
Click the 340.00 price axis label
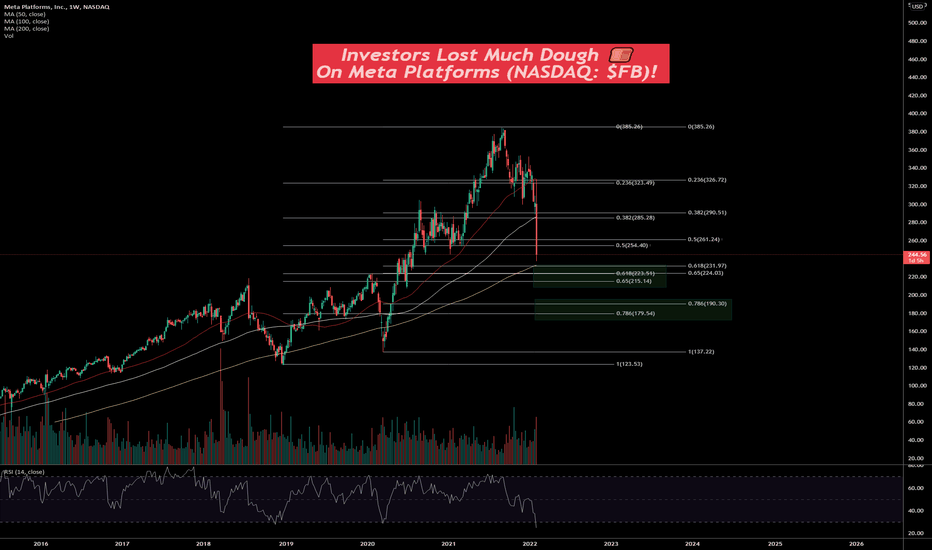(x=917, y=168)
